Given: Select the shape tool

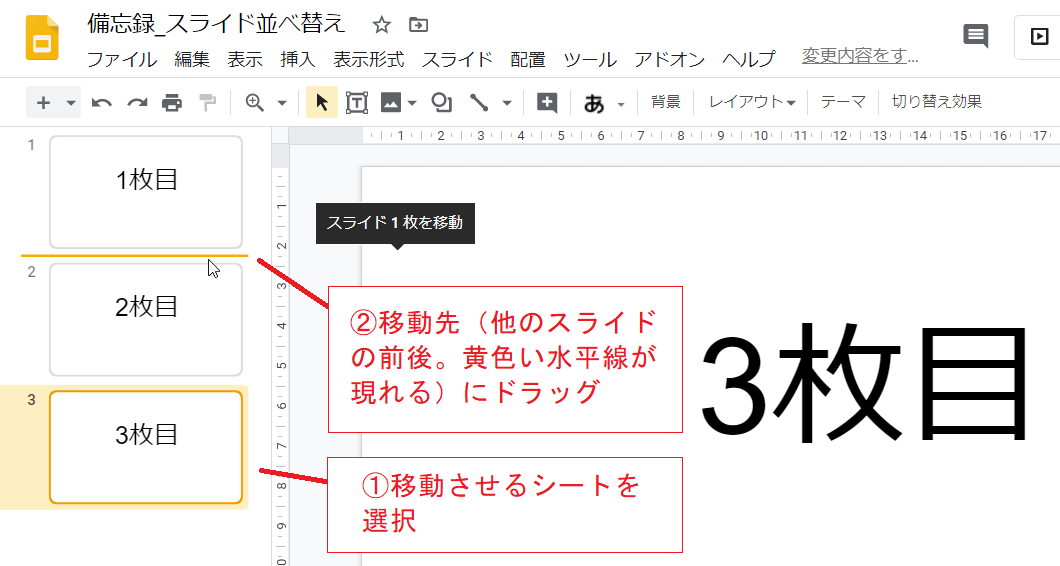Looking at the screenshot, I should click(441, 103).
